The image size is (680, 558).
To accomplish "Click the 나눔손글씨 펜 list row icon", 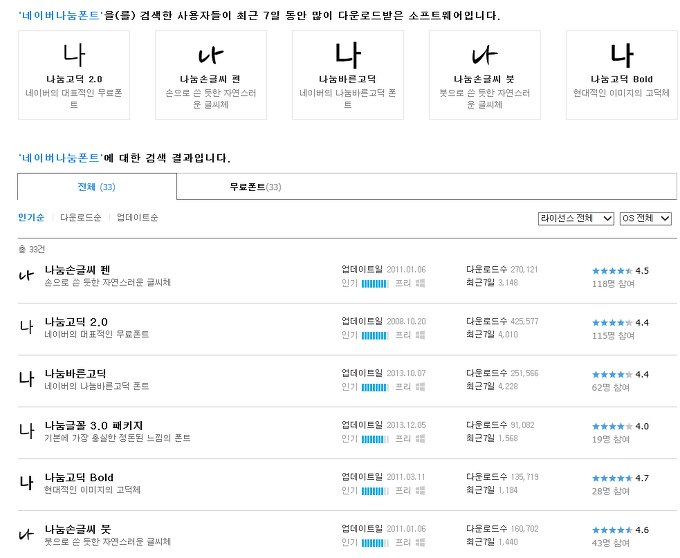I will 26,275.
